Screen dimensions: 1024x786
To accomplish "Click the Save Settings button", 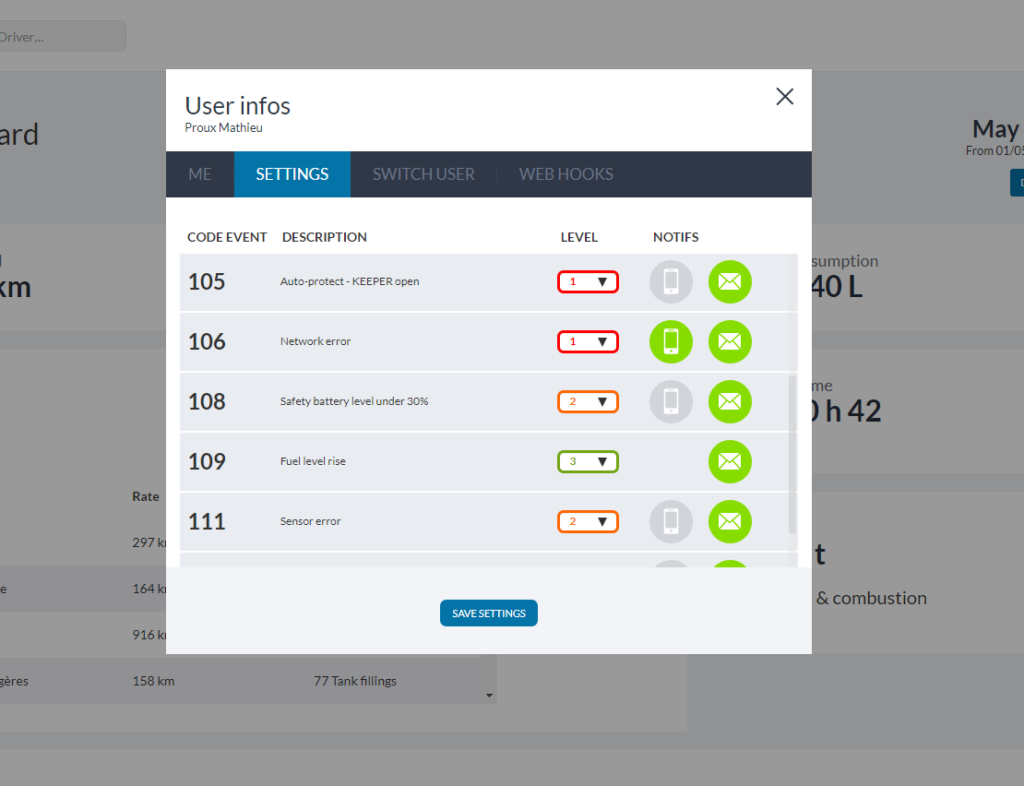I will tap(489, 613).
